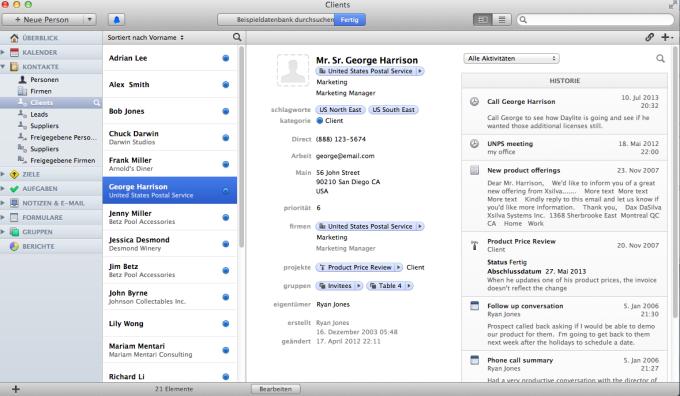Click the arrow on Table 4 group tag
680x396 pixels.
pyautogui.click(x=409, y=286)
